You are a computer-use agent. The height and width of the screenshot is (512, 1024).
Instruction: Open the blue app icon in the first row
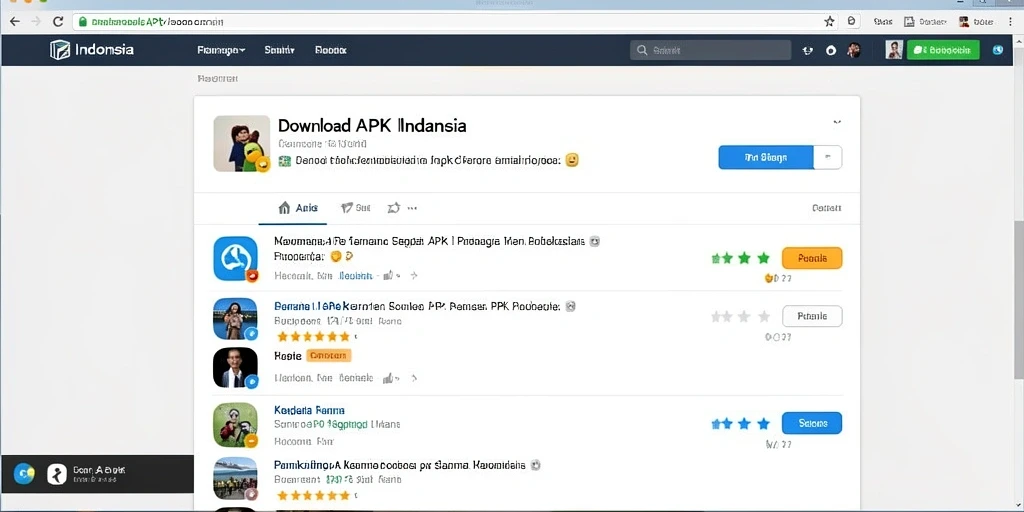235,259
